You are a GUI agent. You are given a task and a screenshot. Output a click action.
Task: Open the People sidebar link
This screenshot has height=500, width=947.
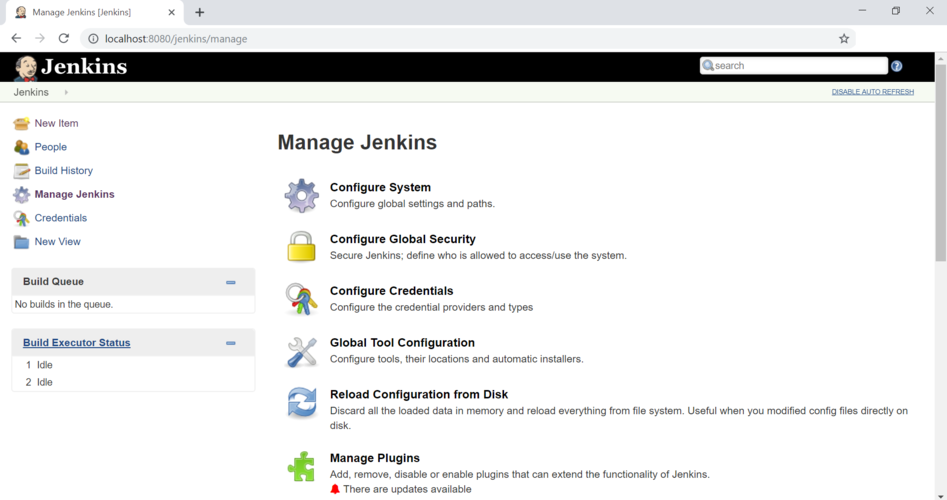click(x=51, y=147)
